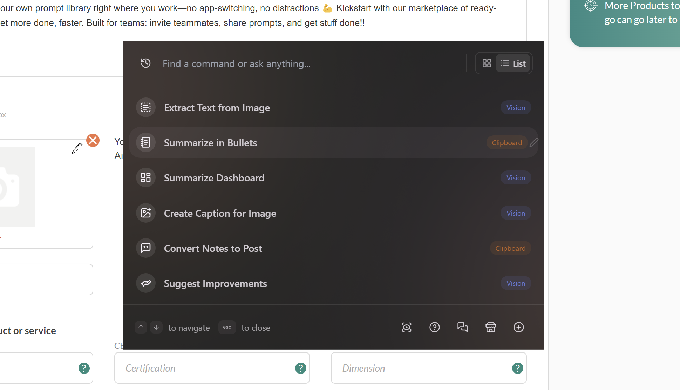The height and width of the screenshot is (390, 680).
Task: Click Summarize in Bullets document icon
Action: (146, 142)
